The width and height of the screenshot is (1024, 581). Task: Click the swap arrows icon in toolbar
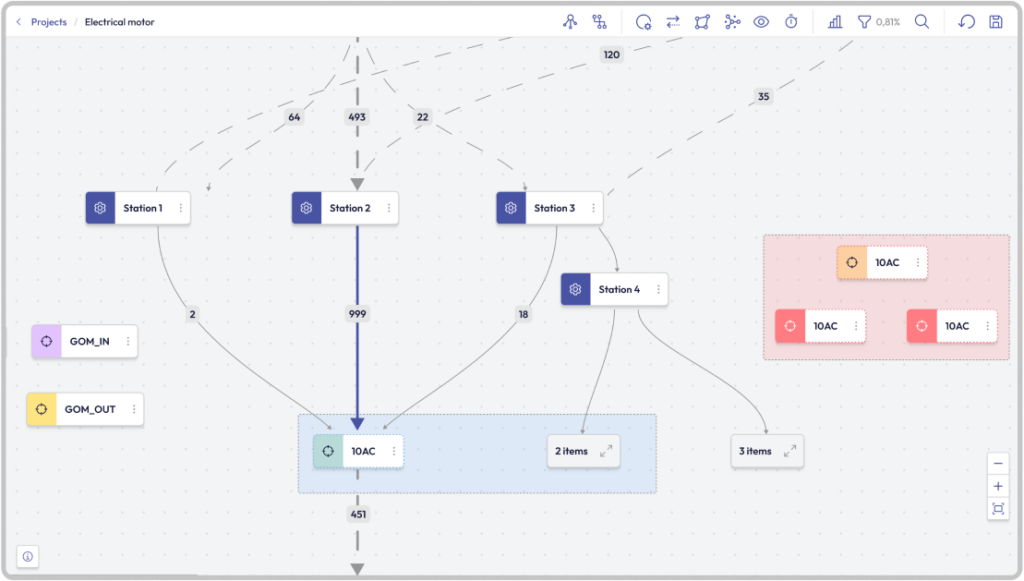pyautogui.click(x=673, y=22)
